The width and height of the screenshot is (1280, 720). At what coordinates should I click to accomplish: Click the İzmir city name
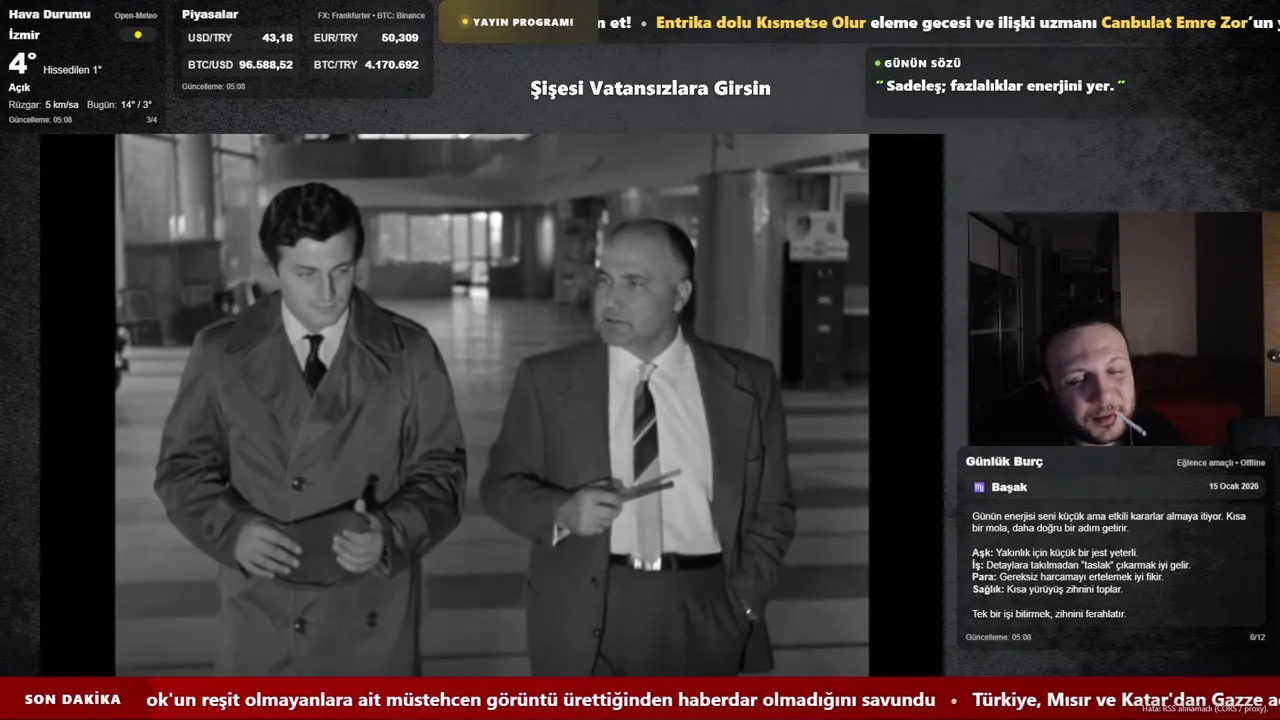tap(24, 35)
